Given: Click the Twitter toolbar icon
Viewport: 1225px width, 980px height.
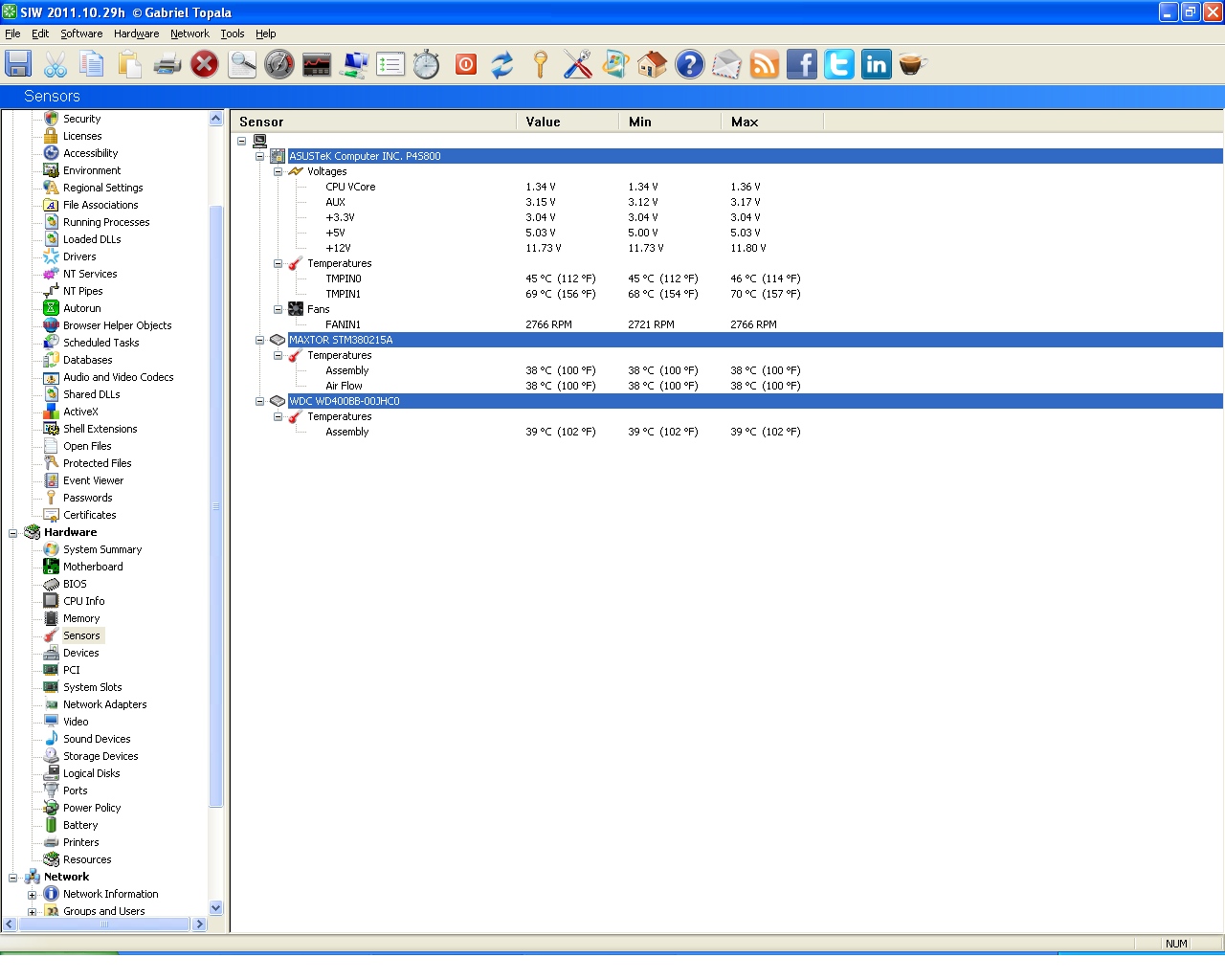Looking at the screenshot, I should [839, 64].
